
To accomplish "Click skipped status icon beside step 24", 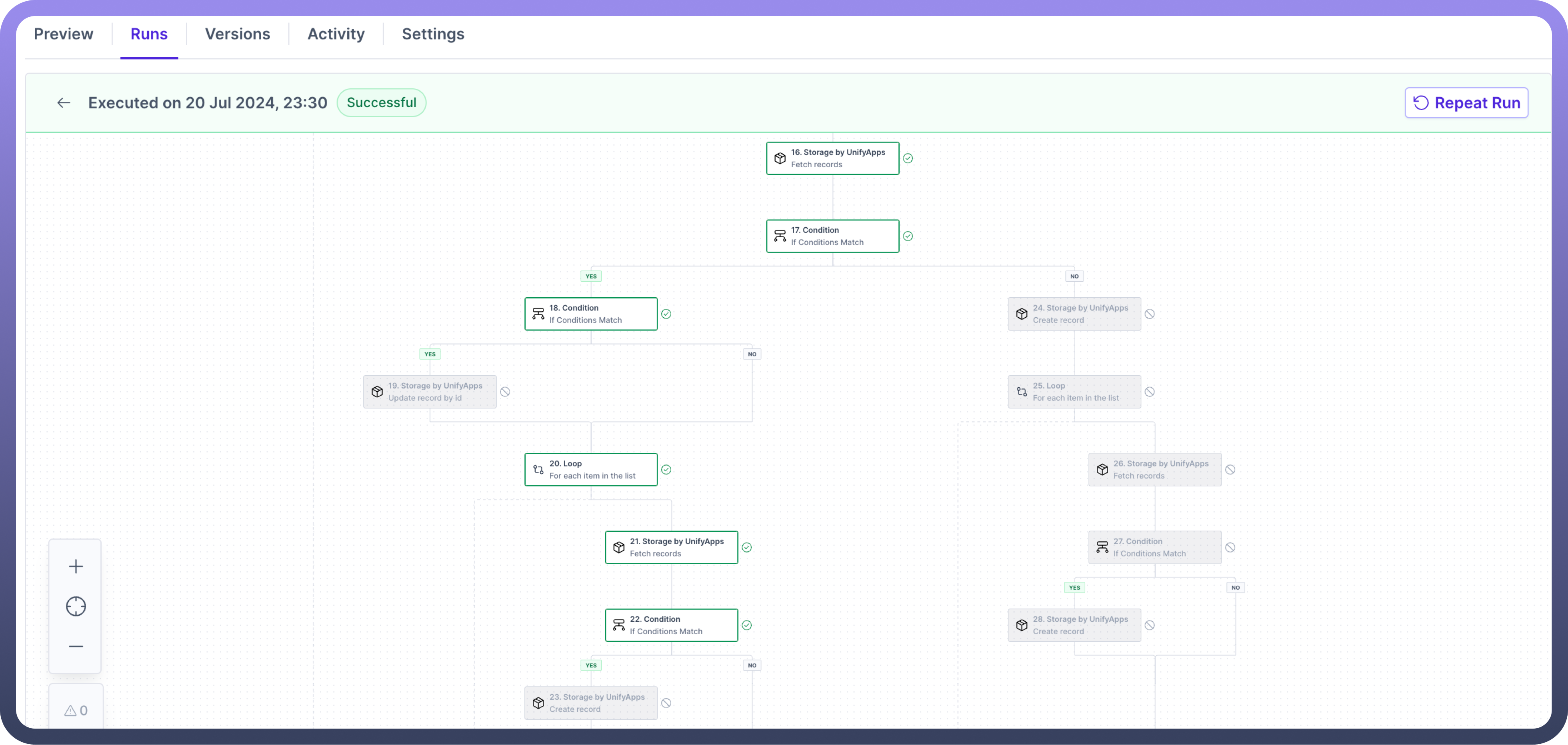I will tap(1149, 314).
